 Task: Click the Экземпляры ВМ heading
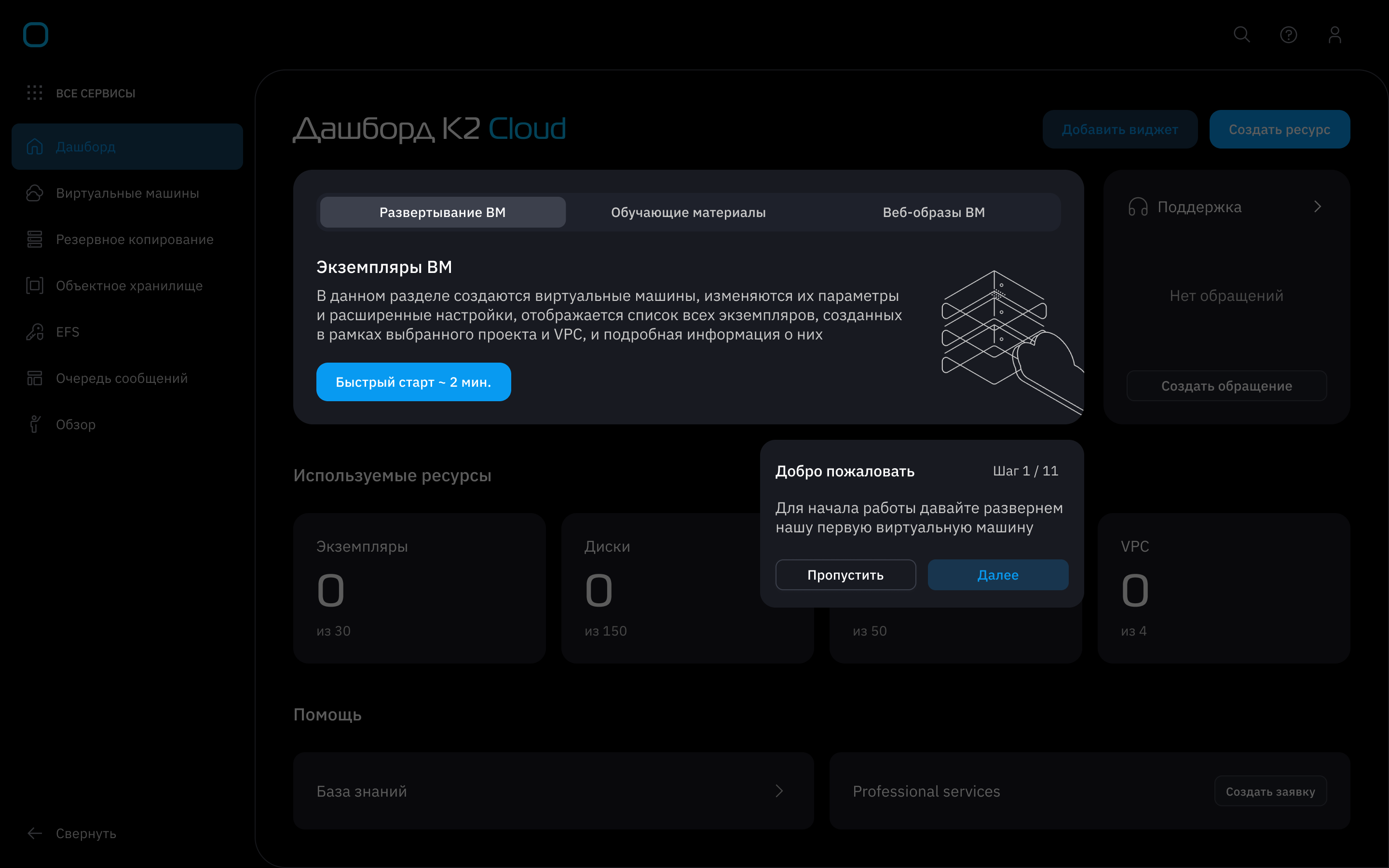point(384,267)
